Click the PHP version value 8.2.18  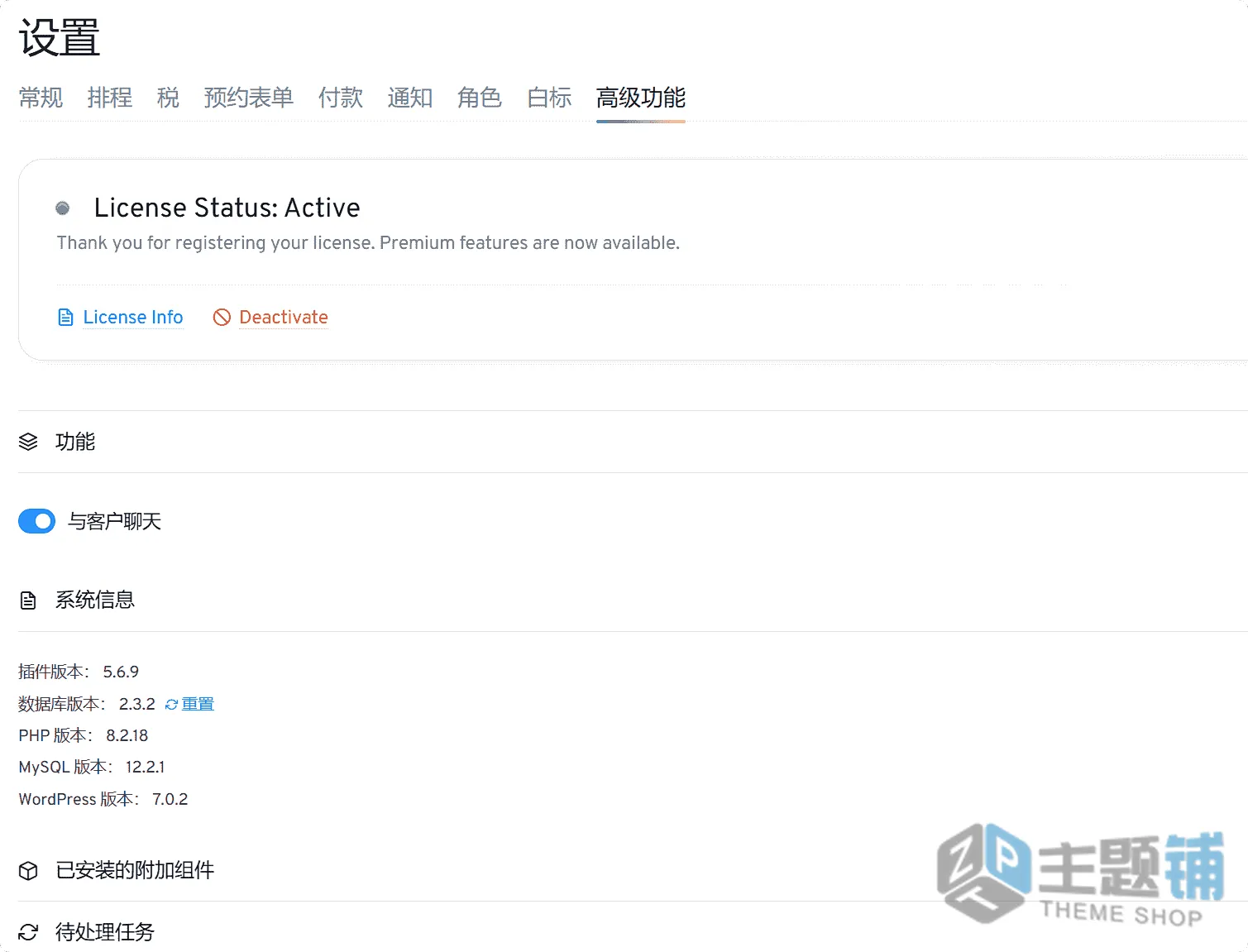click(x=127, y=735)
